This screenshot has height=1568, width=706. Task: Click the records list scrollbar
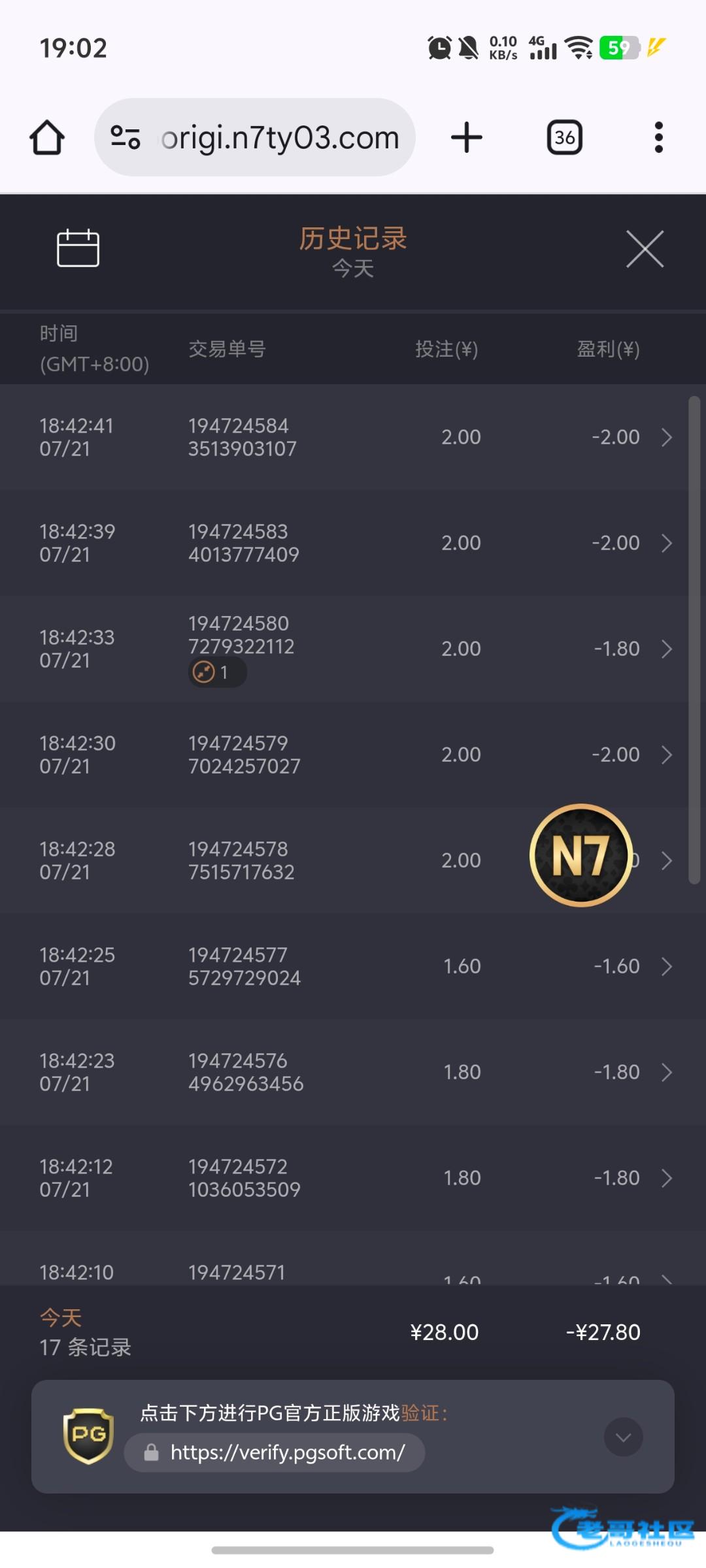point(694,640)
